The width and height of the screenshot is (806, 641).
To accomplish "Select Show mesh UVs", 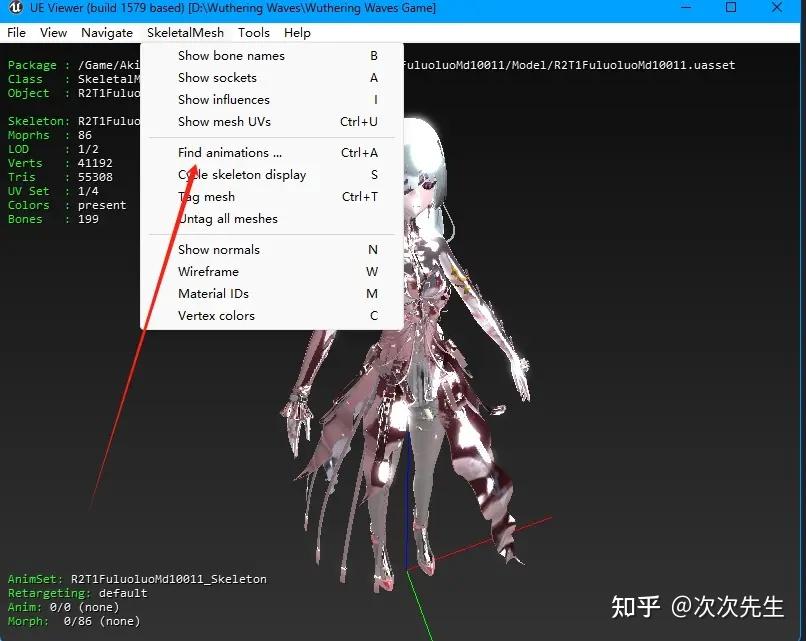I will tap(224, 122).
